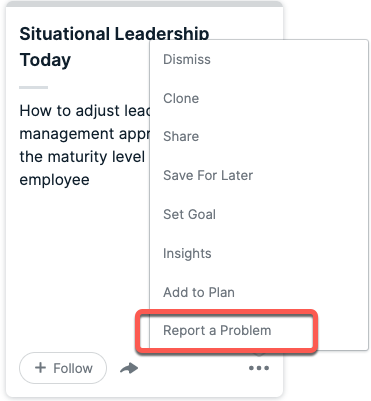Viewport: 371px width, 401px height.
Task: Click the empty white area of the card body
Action: click(x=80, y=267)
